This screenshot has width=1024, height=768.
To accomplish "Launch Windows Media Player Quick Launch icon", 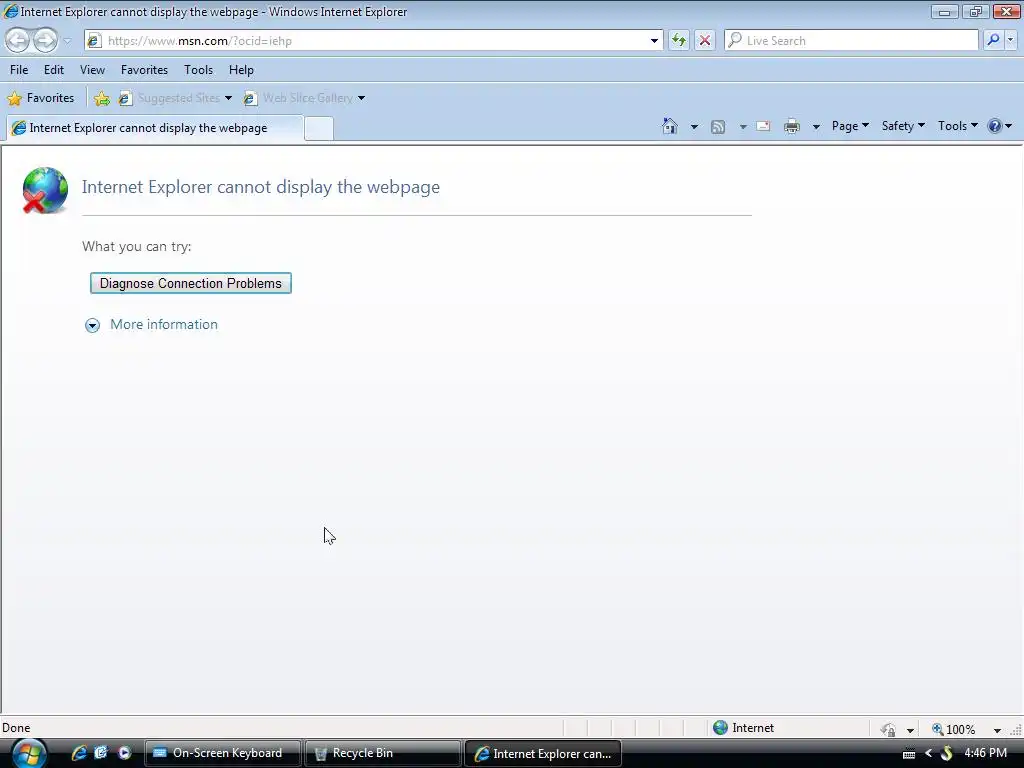I will [124, 753].
